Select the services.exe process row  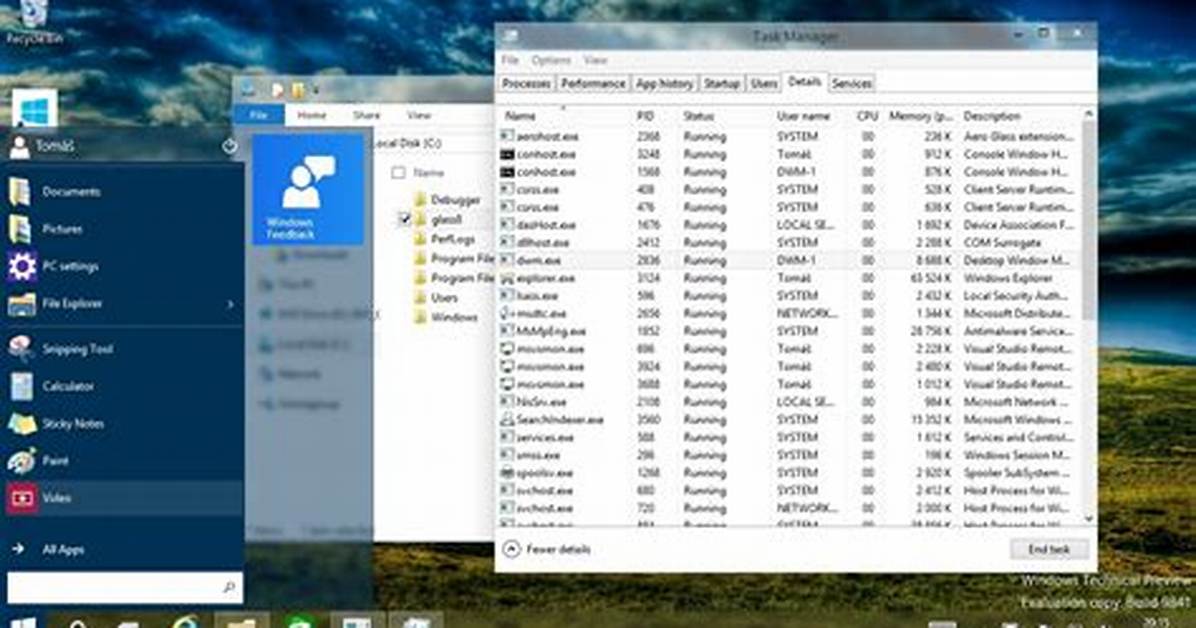(789, 437)
